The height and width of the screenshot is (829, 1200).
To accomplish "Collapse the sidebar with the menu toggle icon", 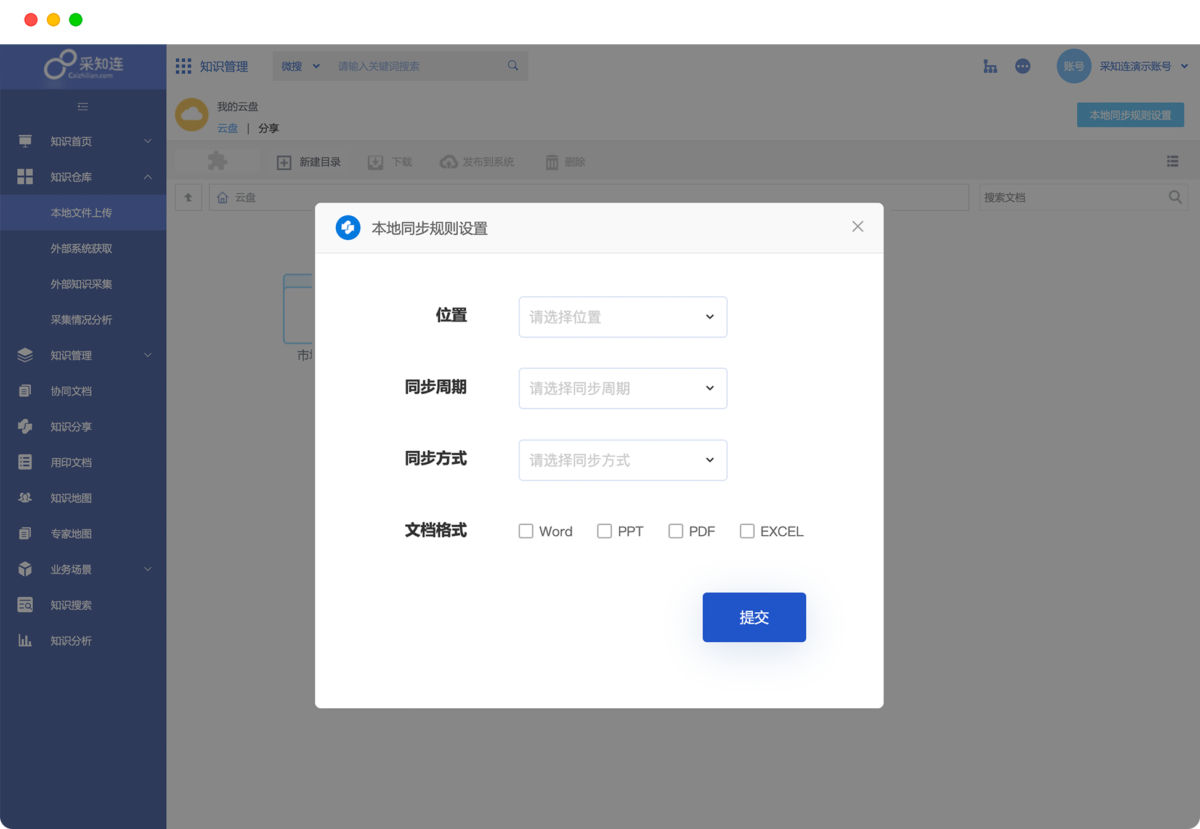I will point(83,106).
